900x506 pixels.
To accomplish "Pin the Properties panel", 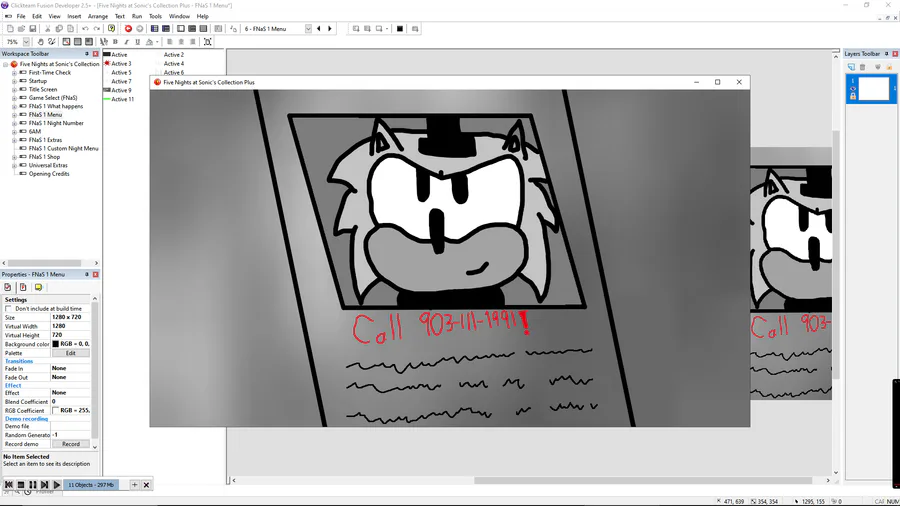I will click(87, 275).
